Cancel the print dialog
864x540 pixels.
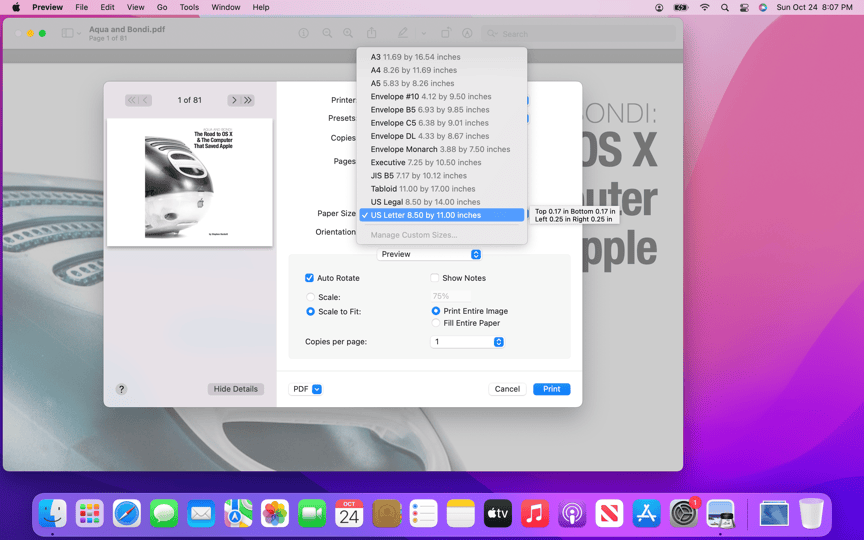507,389
